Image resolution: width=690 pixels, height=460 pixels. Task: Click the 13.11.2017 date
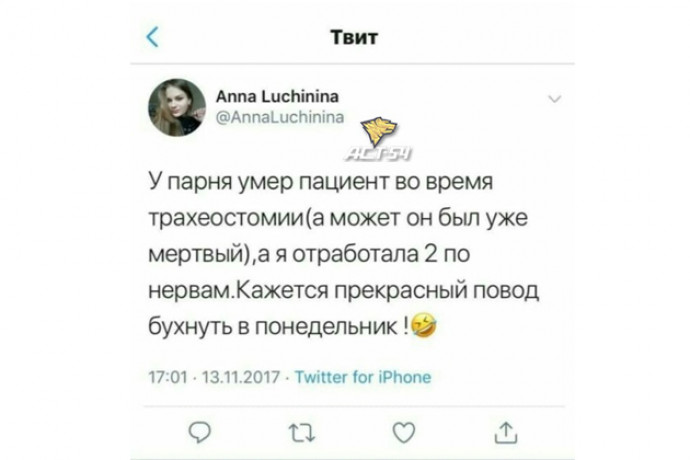click(241, 378)
